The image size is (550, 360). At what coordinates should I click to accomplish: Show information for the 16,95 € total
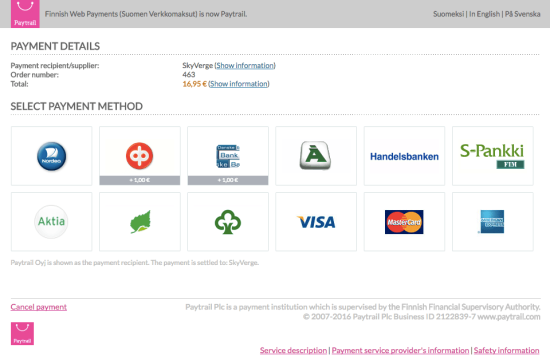click(239, 84)
